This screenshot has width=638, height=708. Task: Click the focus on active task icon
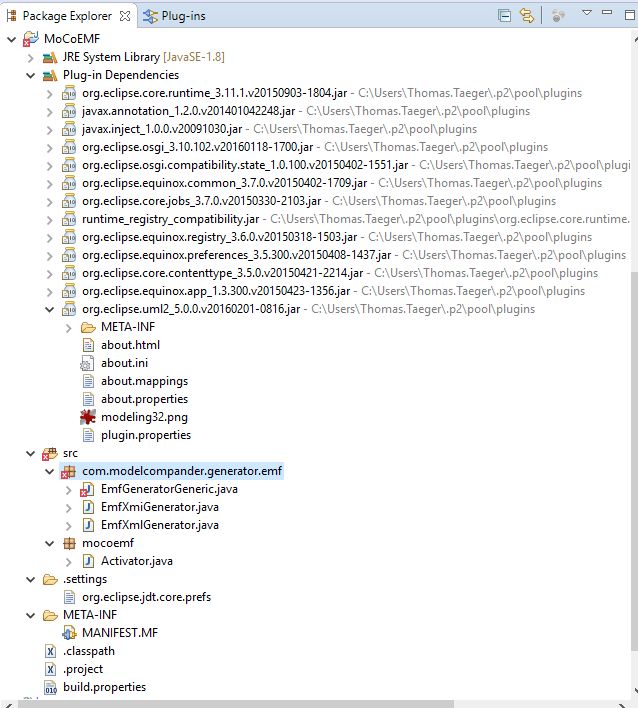point(559,16)
